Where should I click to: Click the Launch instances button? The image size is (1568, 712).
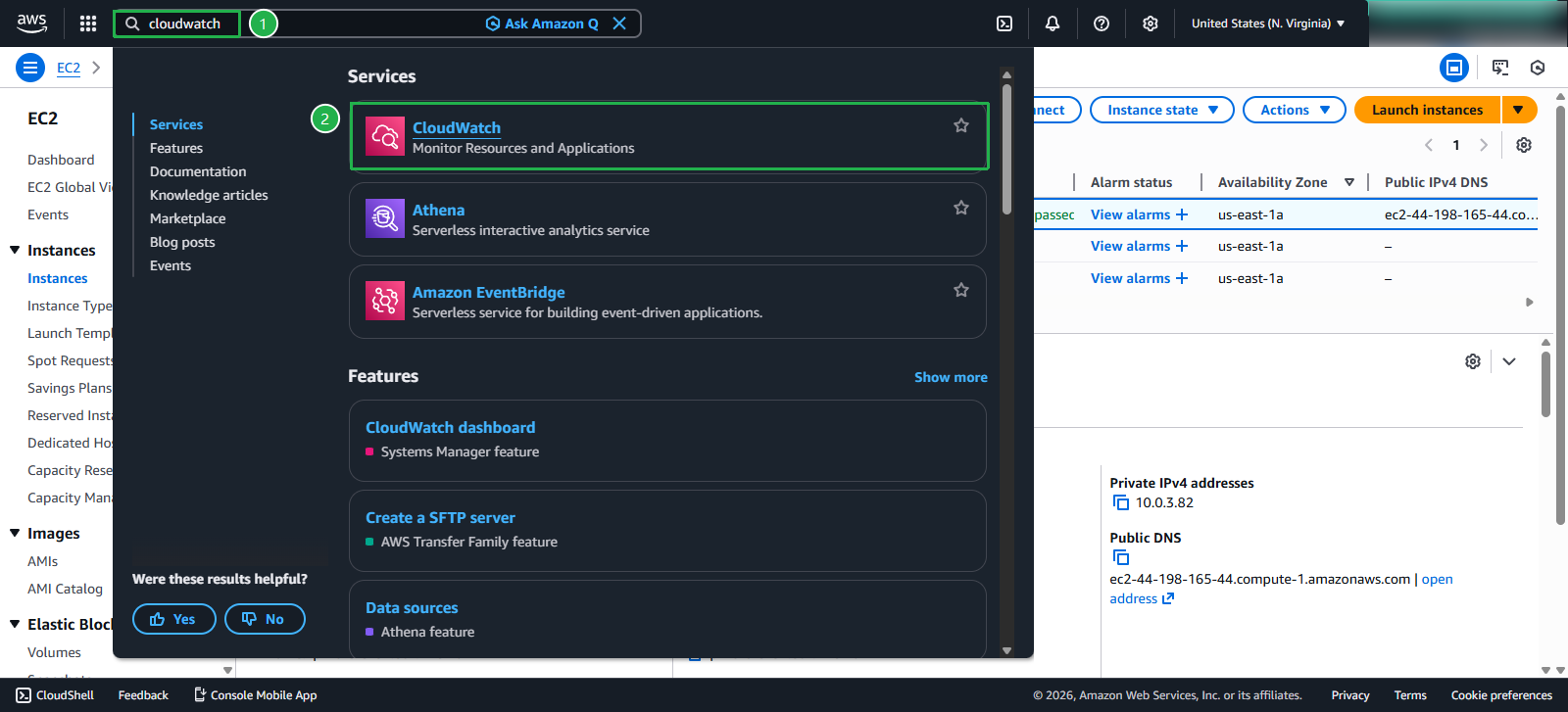[1428, 110]
